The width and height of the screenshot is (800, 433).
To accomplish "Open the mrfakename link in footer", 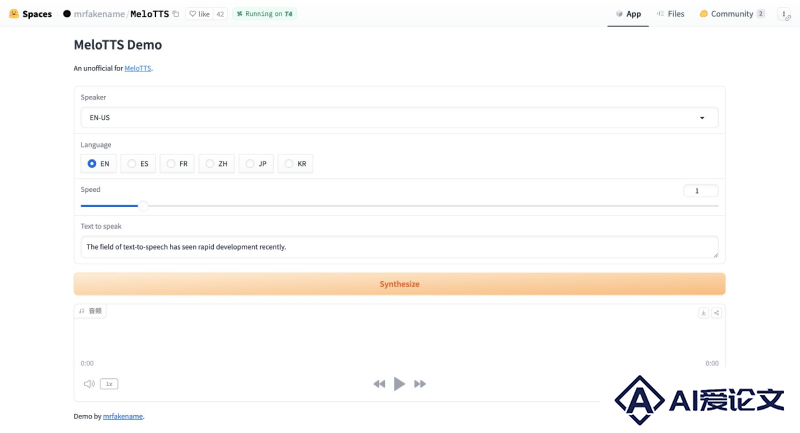I will pos(123,416).
